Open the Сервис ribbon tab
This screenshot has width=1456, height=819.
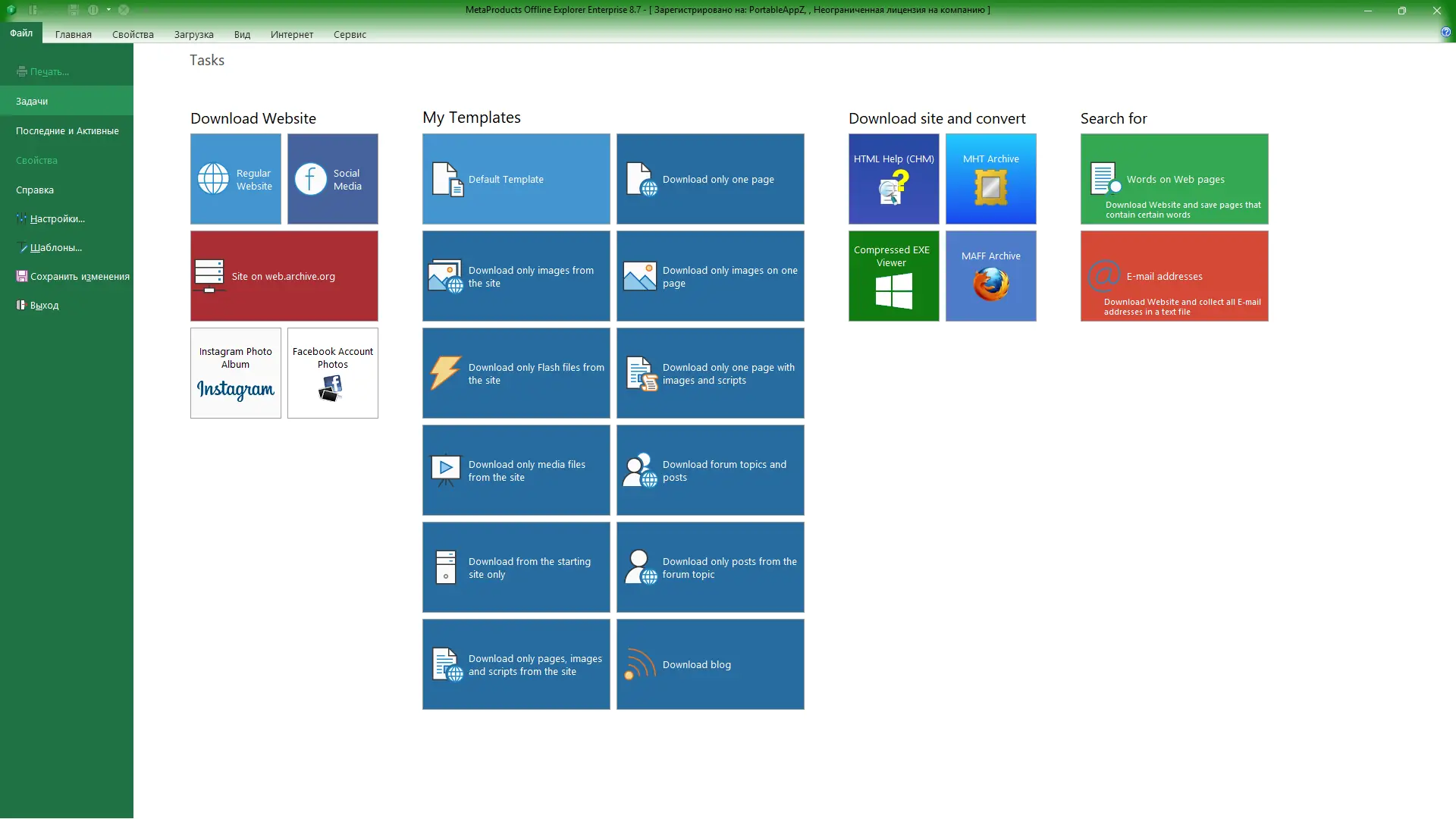(350, 34)
